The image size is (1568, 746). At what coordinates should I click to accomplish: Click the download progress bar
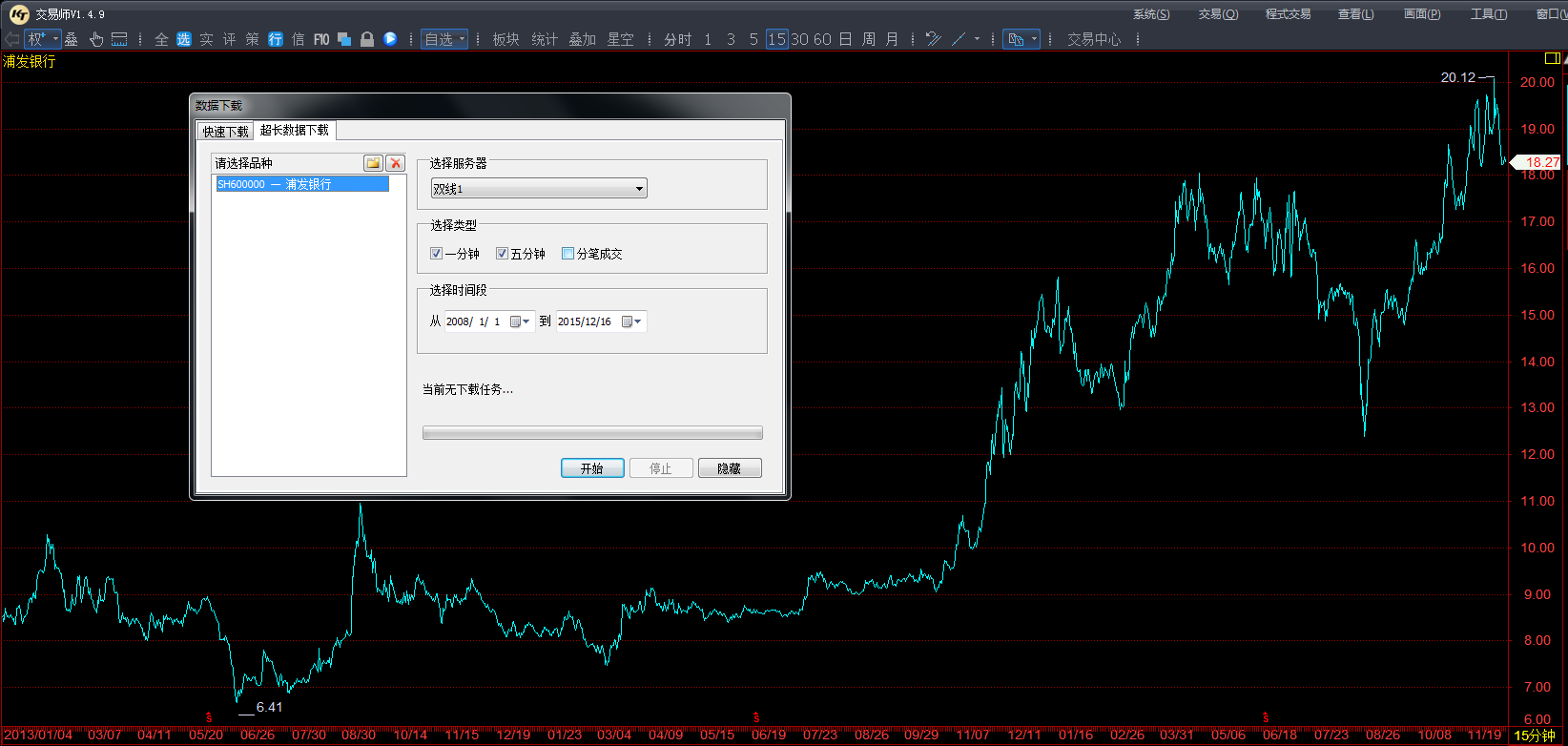[x=592, y=433]
